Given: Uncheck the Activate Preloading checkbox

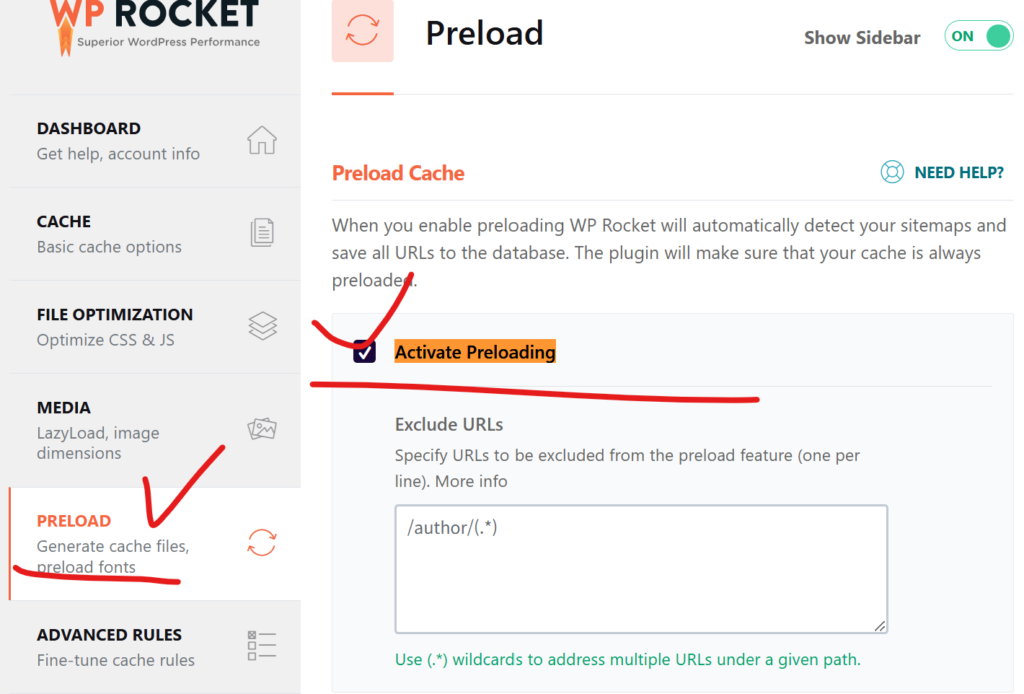Looking at the screenshot, I should [x=364, y=352].
